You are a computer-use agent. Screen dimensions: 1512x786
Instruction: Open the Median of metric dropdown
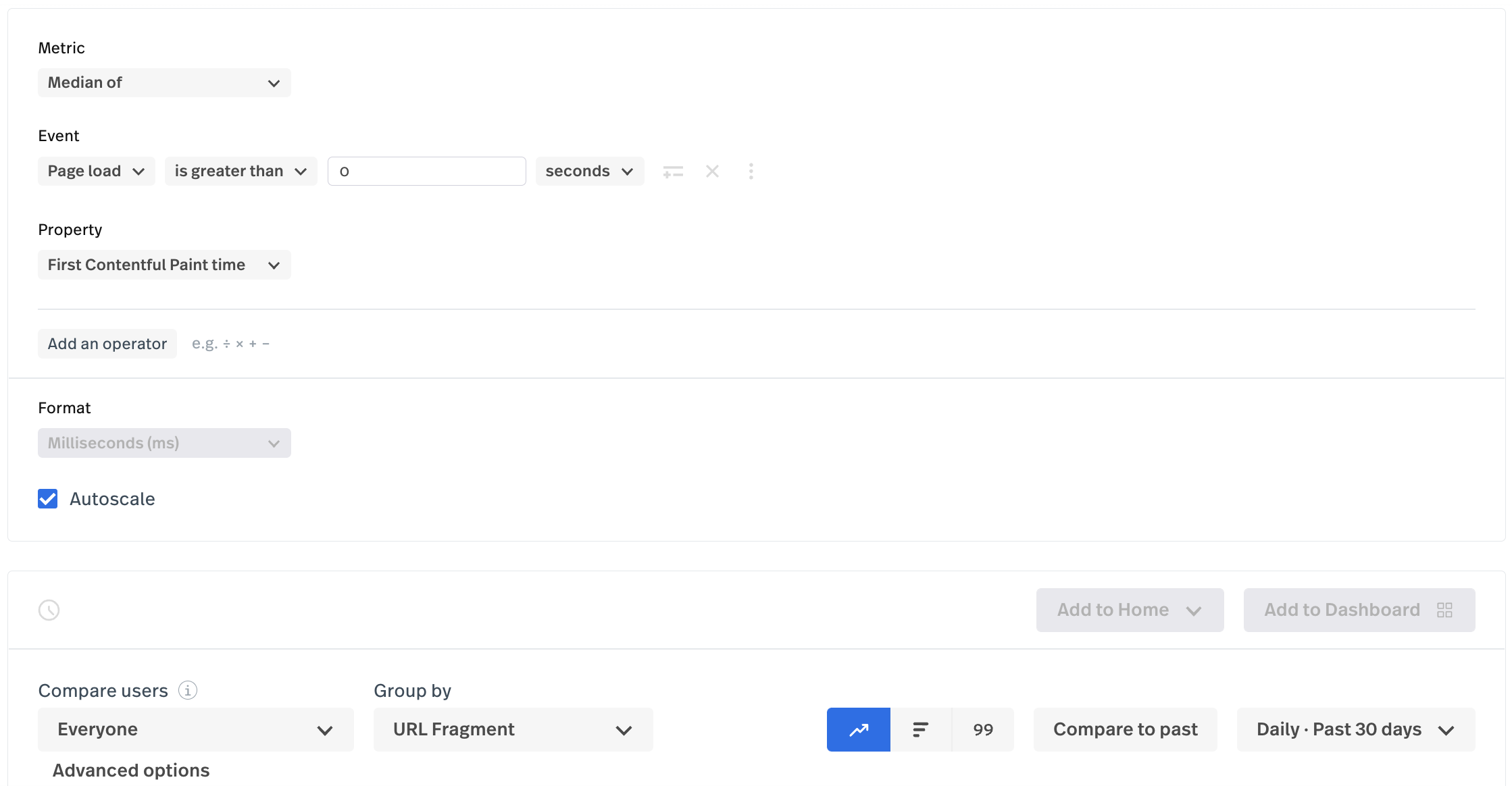pyautogui.click(x=164, y=82)
